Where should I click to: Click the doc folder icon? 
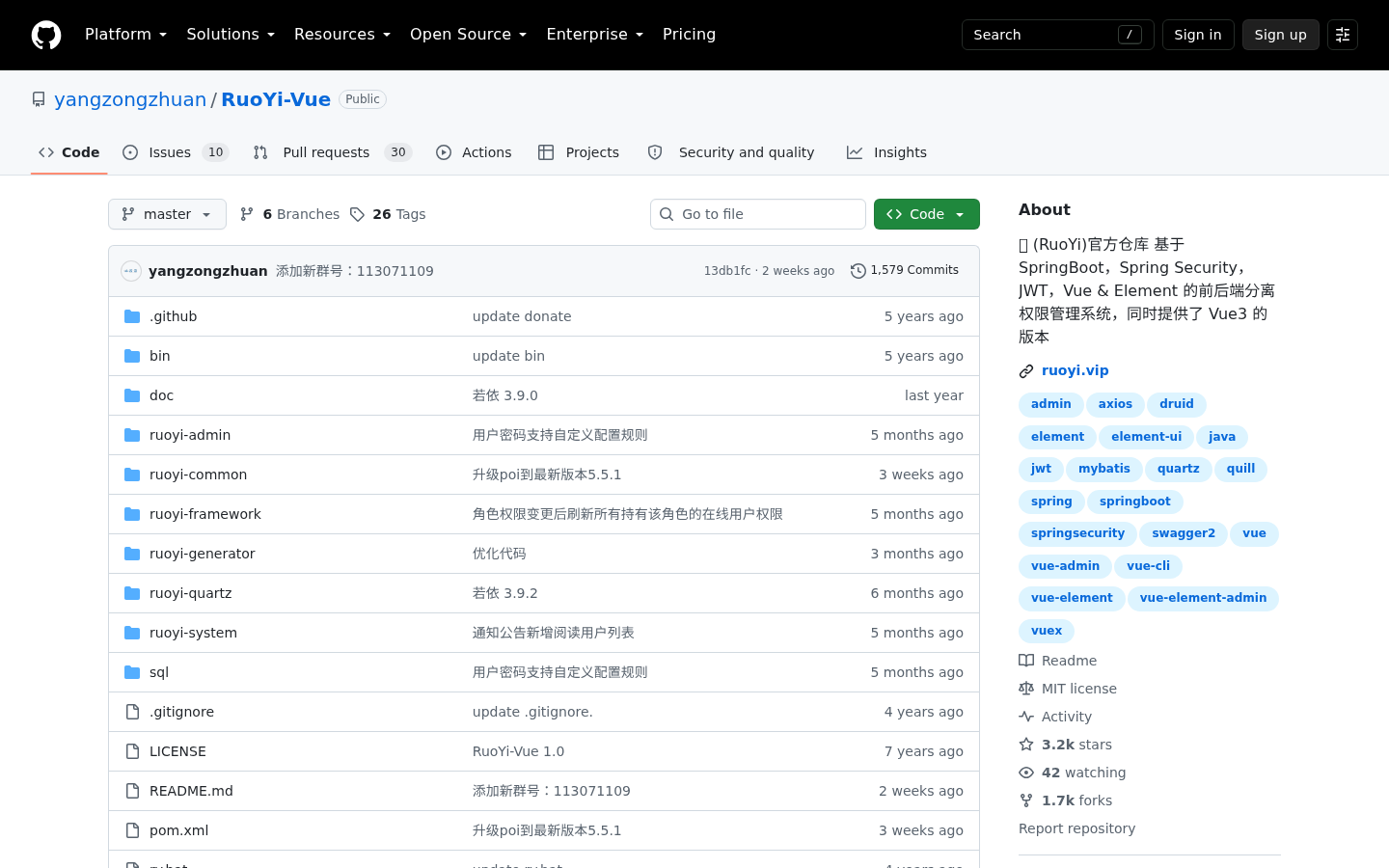[x=132, y=395]
